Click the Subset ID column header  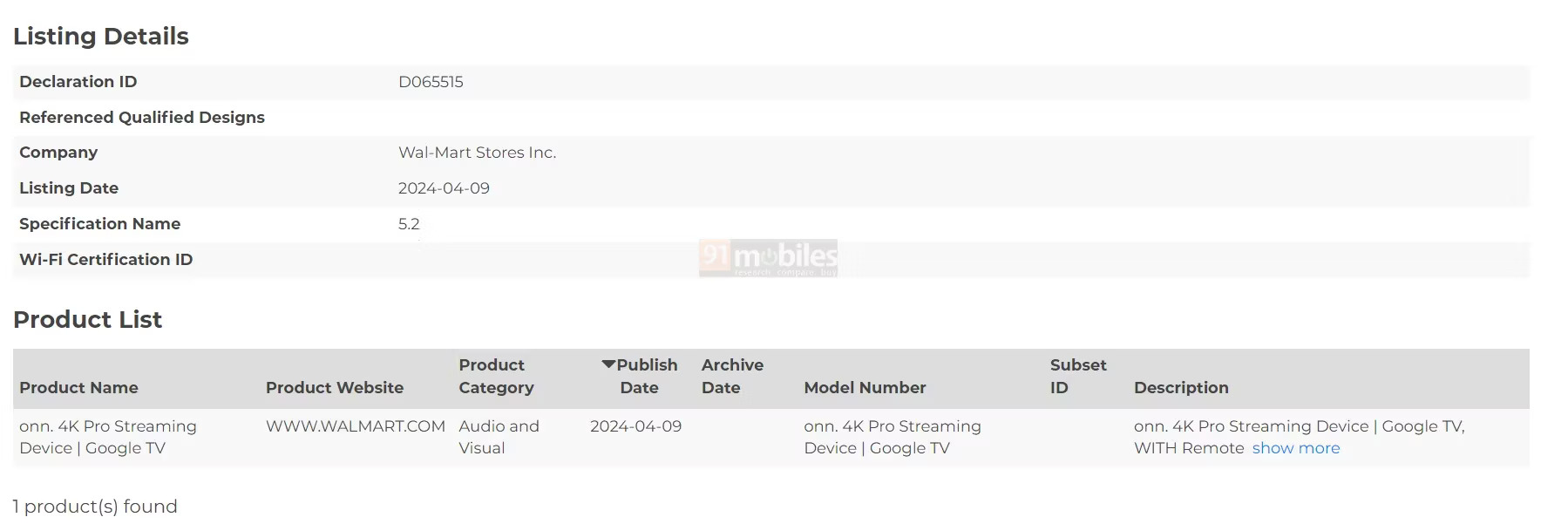point(1078,377)
